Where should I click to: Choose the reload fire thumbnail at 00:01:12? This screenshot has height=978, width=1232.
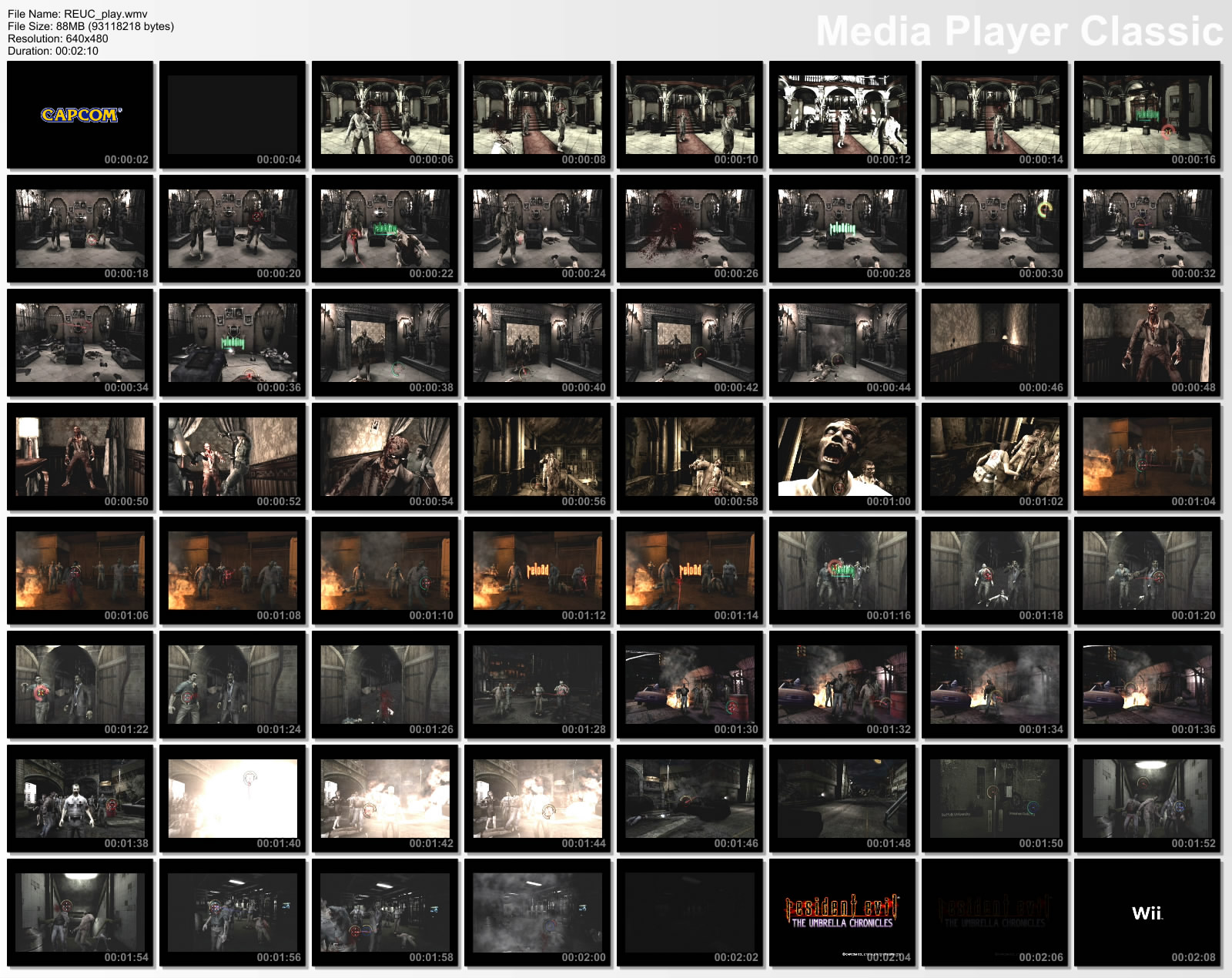coord(537,571)
